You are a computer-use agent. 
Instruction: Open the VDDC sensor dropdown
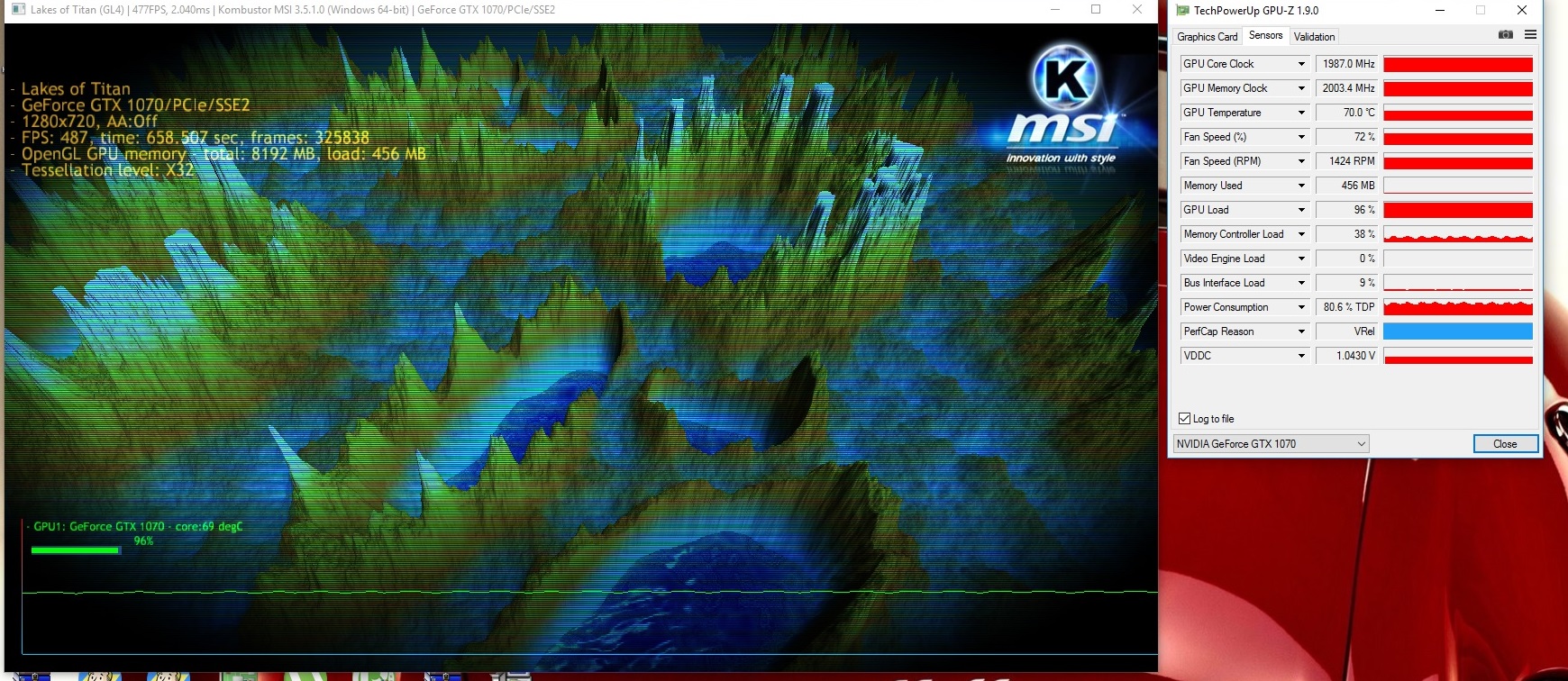click(x=1301, y=356)
